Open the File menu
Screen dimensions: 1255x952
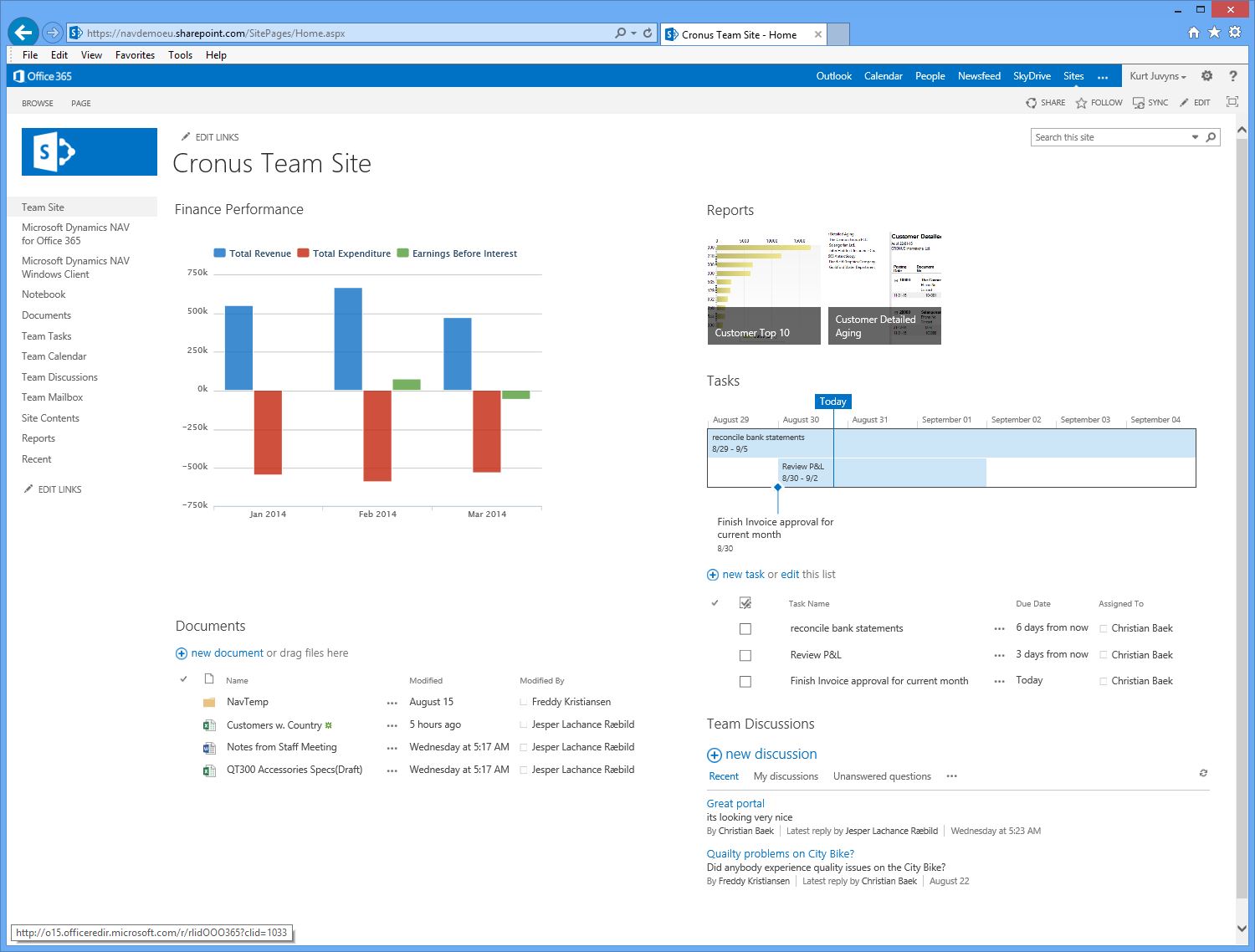(x=30, y=55)
